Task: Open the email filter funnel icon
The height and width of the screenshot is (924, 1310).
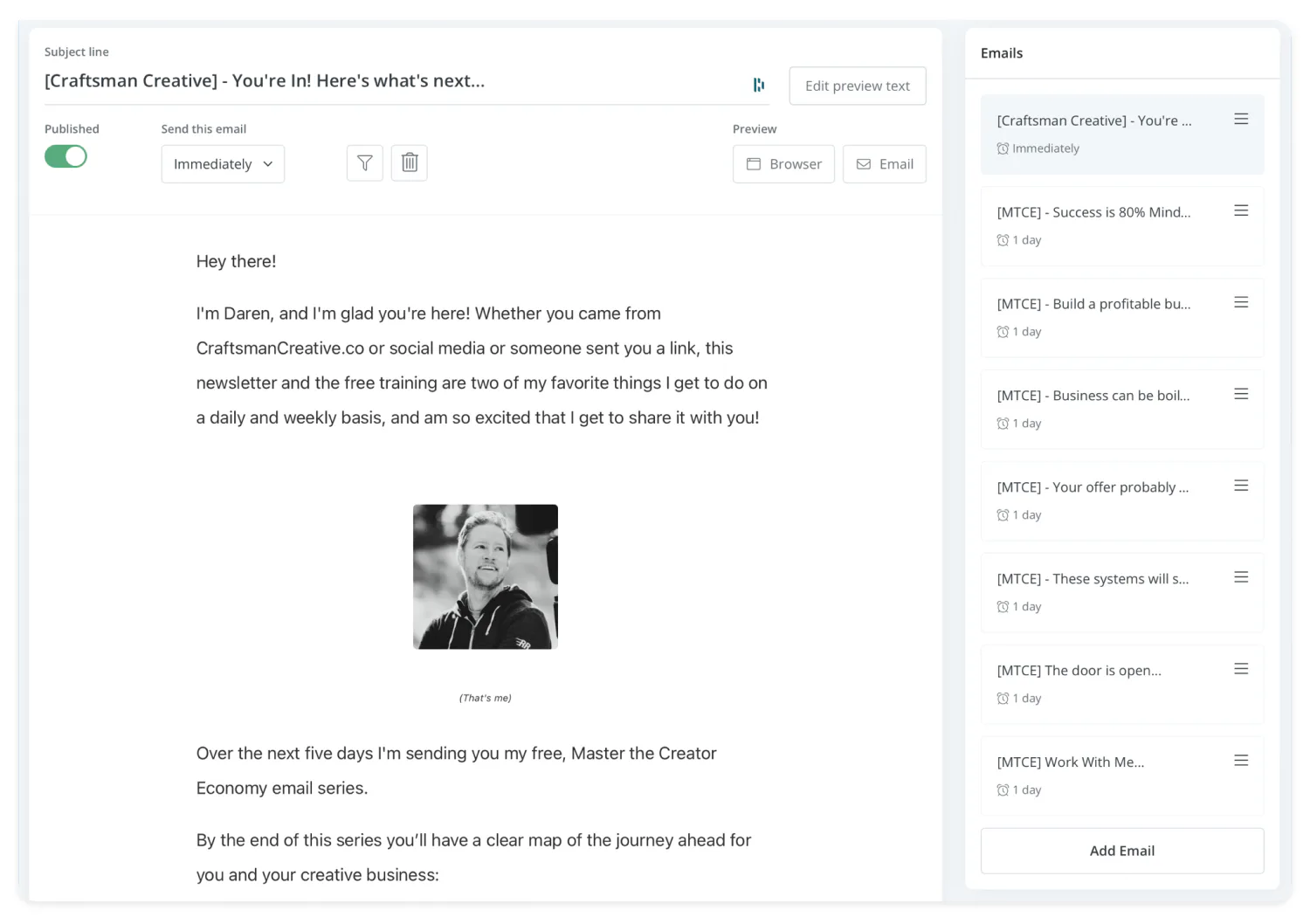Action: [365, 163]
